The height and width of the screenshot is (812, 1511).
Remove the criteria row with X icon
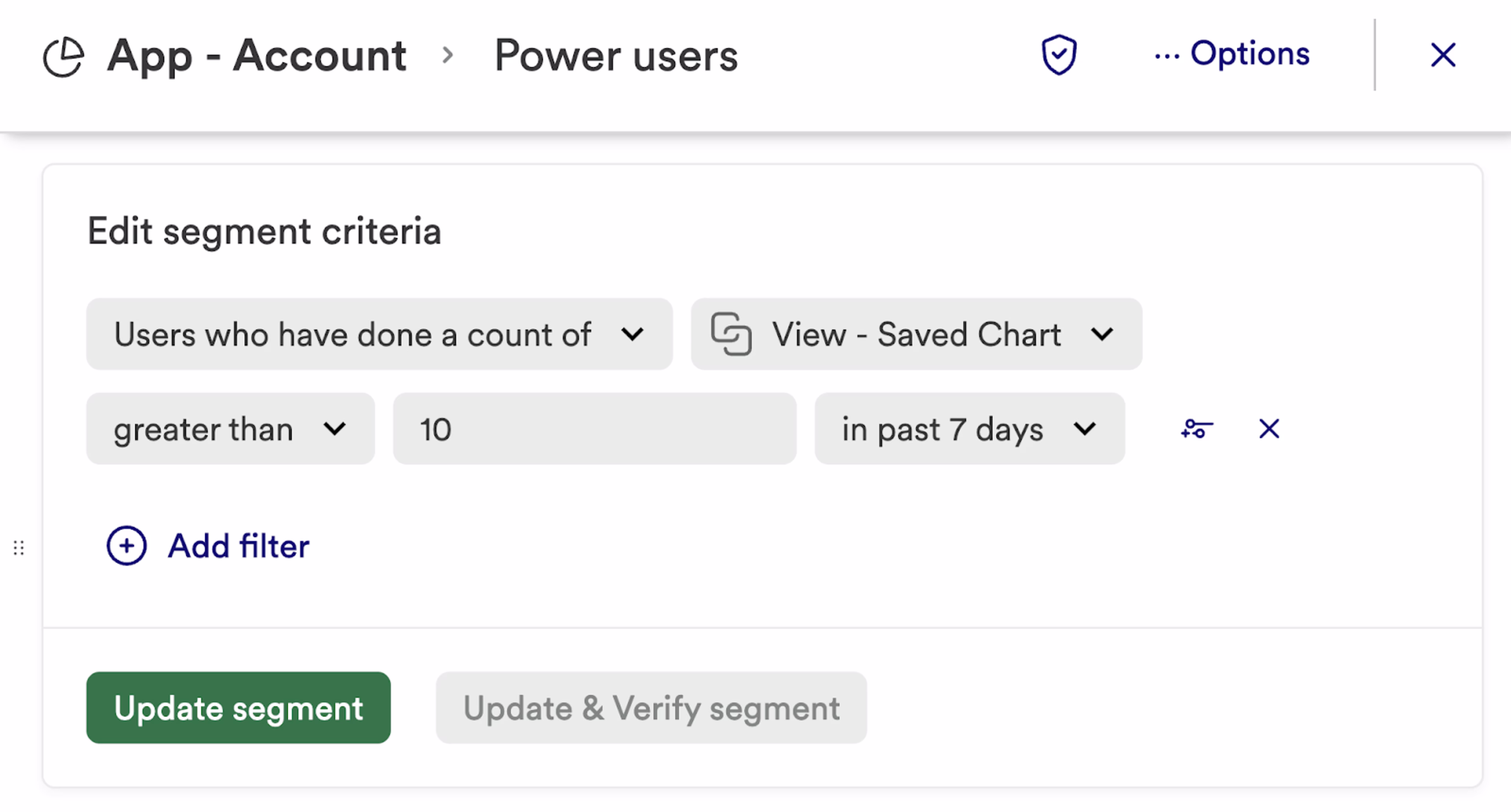pyautogui.click(x=1269, y=429)
